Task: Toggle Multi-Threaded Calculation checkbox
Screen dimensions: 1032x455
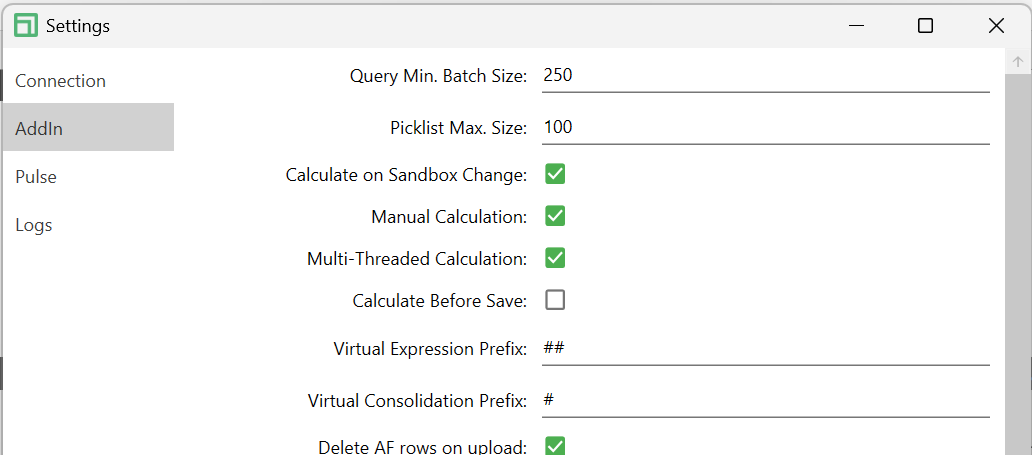Action: click(555, 258)
